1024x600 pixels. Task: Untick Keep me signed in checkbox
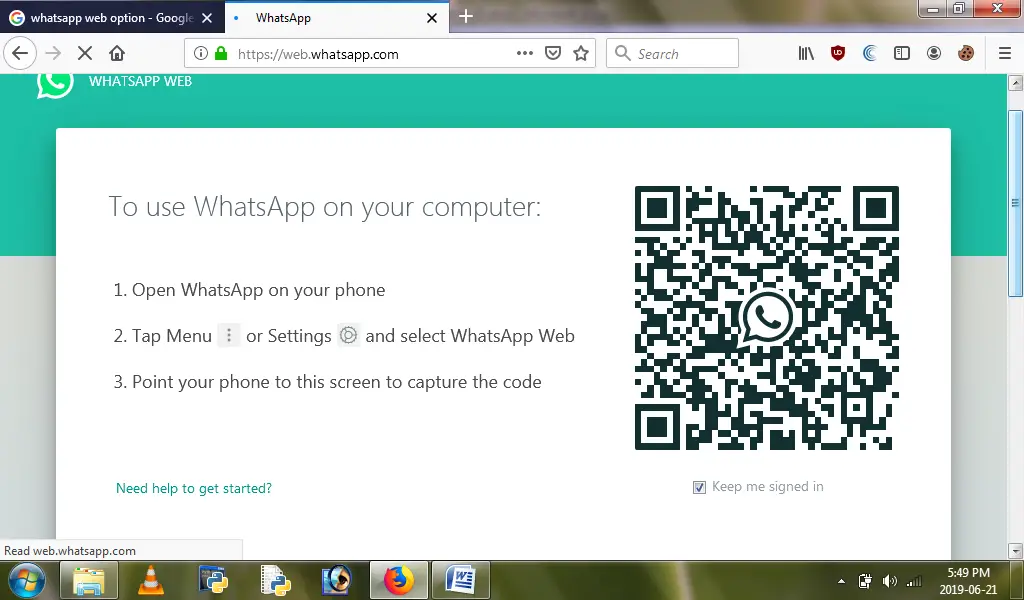699,488
